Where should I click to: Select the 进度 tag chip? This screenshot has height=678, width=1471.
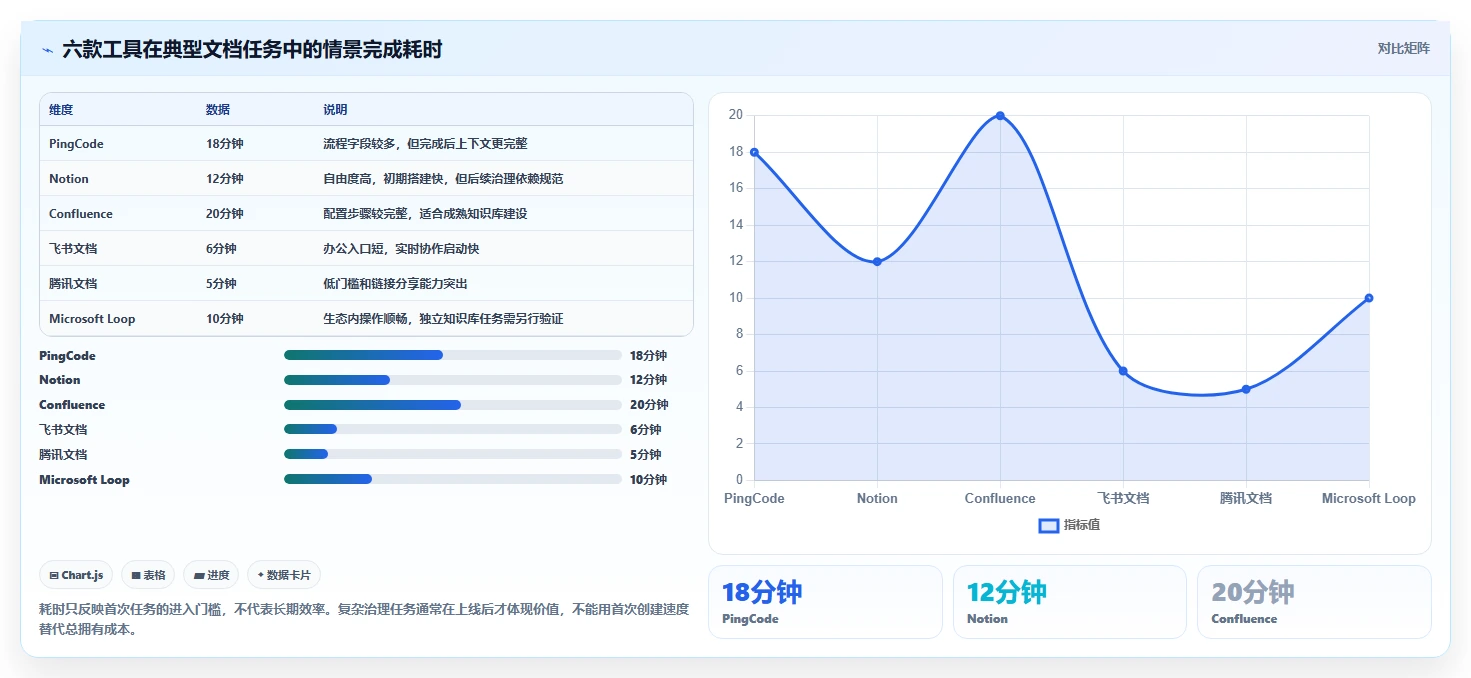(211, 575)
